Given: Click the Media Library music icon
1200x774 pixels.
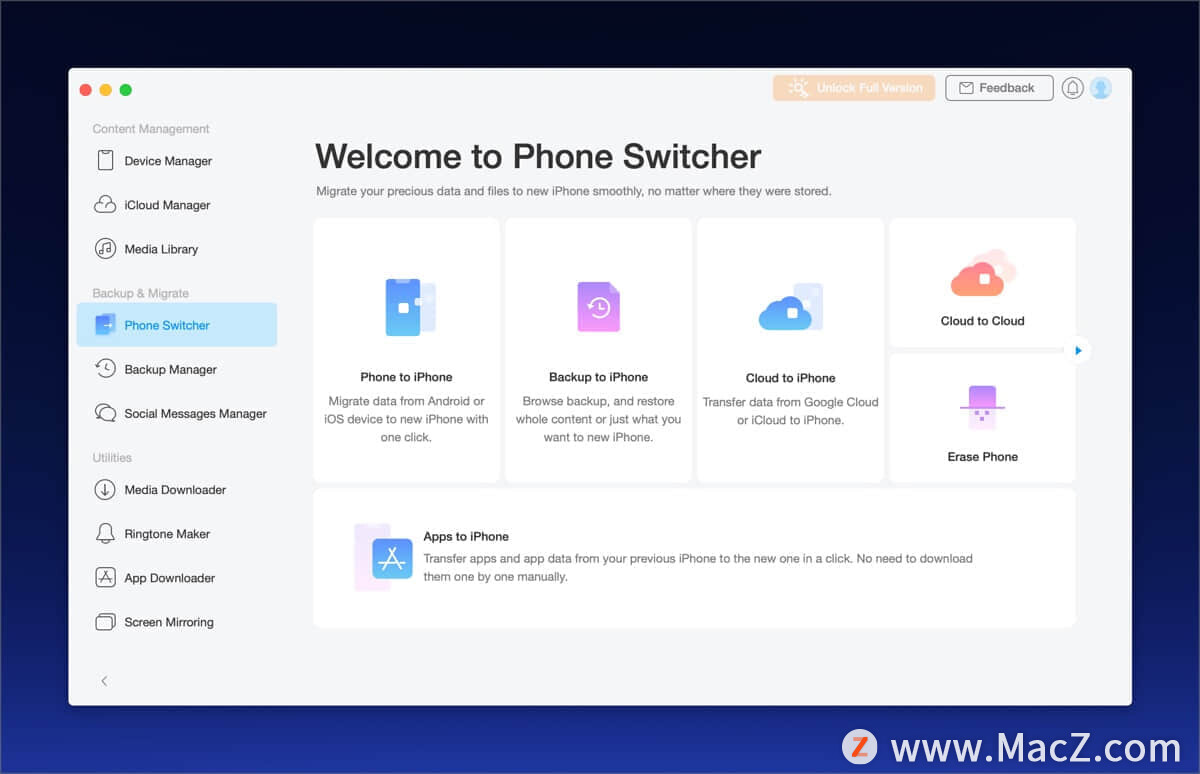Looking at the screenshot, I should click(105, 249).
